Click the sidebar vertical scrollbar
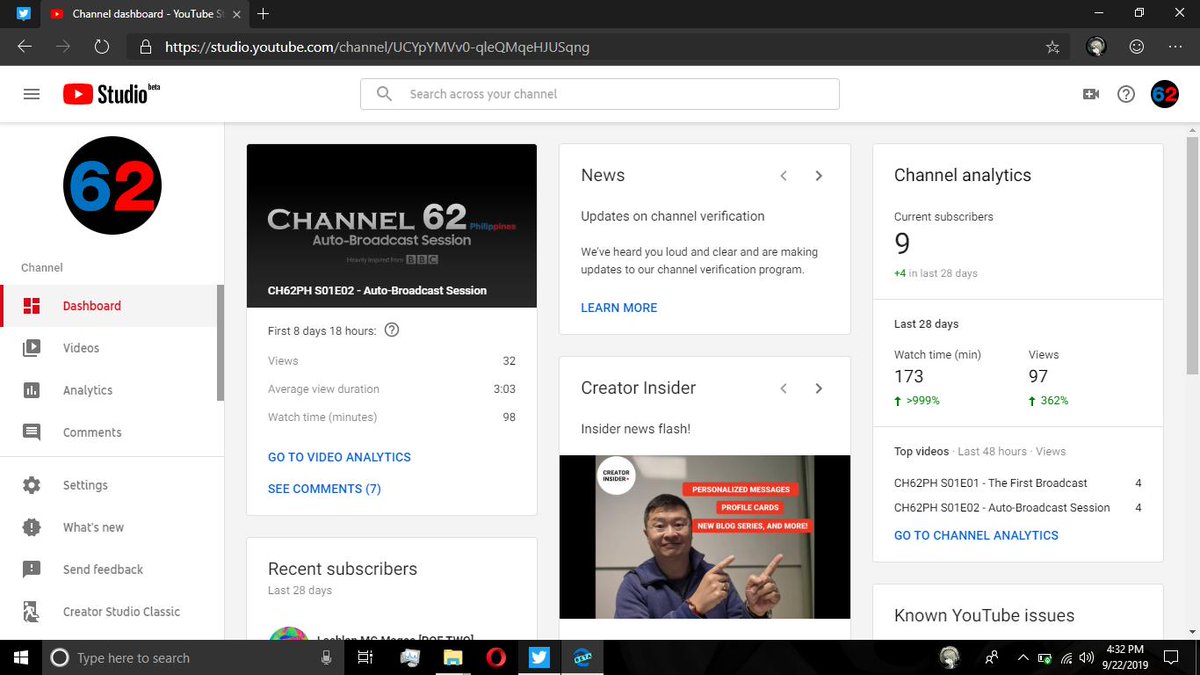 (x=220, y=342)
